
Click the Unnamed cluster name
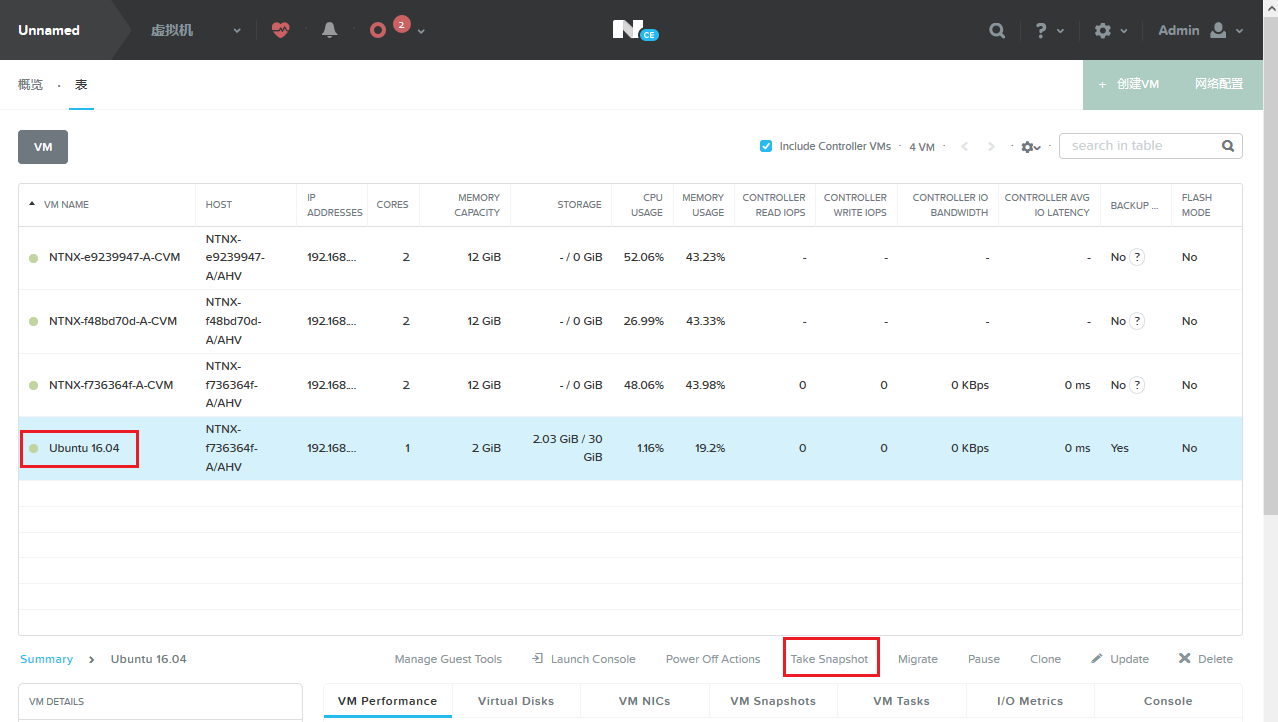coord(49,30)
